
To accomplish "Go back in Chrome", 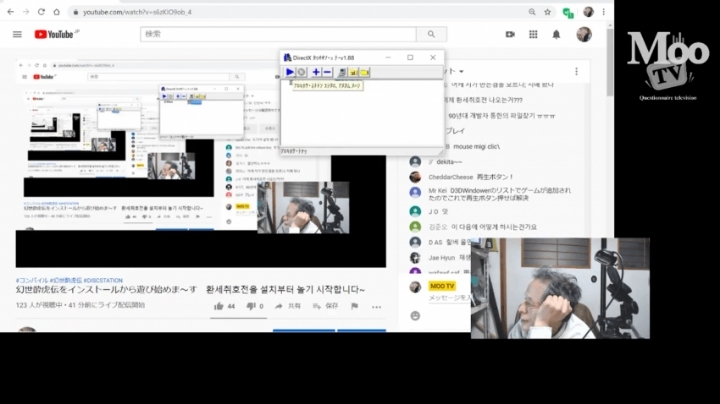I will (11, 12).
